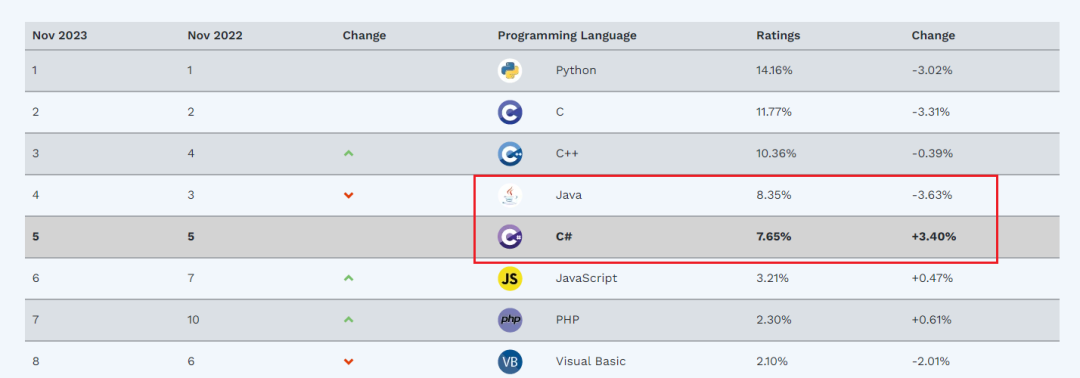Screen dimensions: 1080x378
Task: Click the green up arrow in JavaScript row
Action: pyautogui.click(x=349, y=278)
